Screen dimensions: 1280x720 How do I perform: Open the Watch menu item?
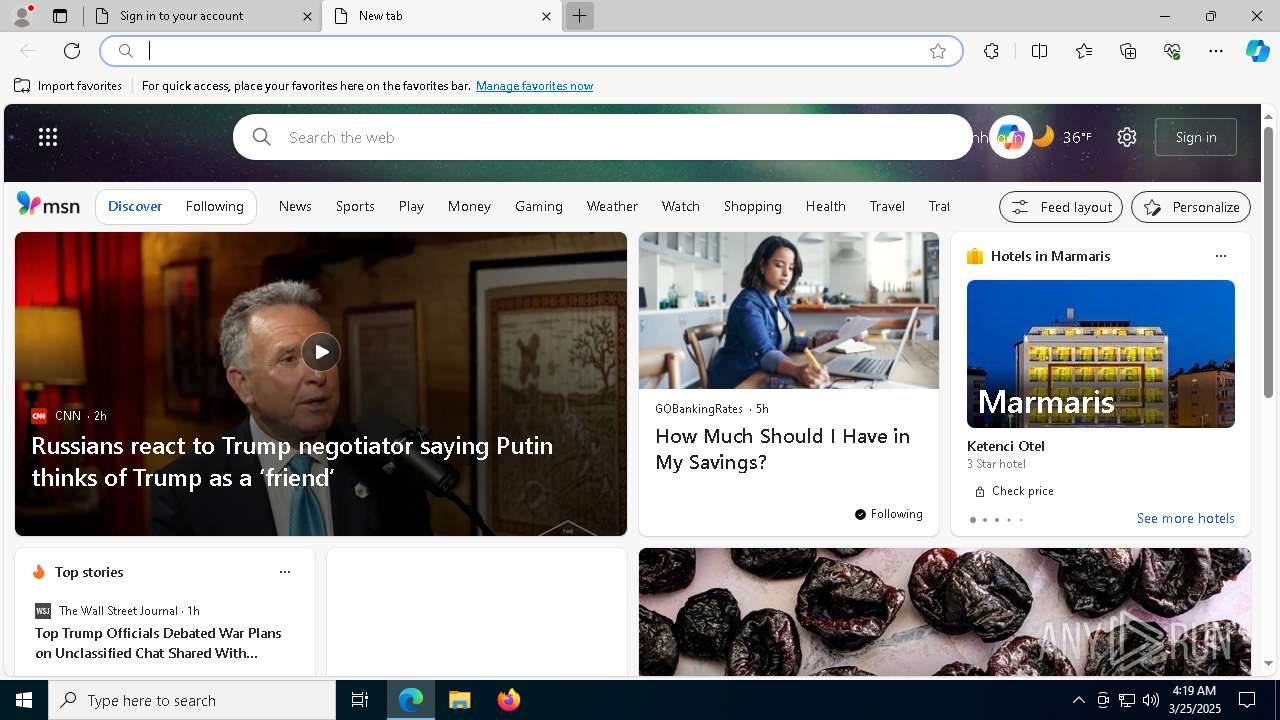tap(680, 206)
